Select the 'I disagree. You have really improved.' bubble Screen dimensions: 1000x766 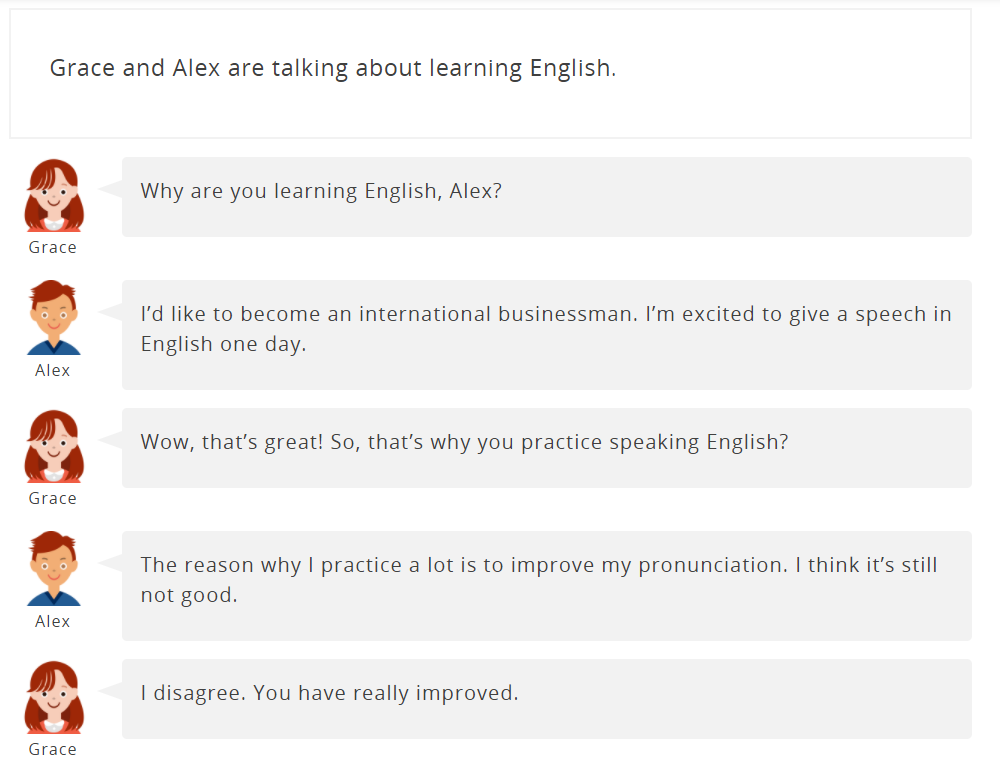pos(547,699)
